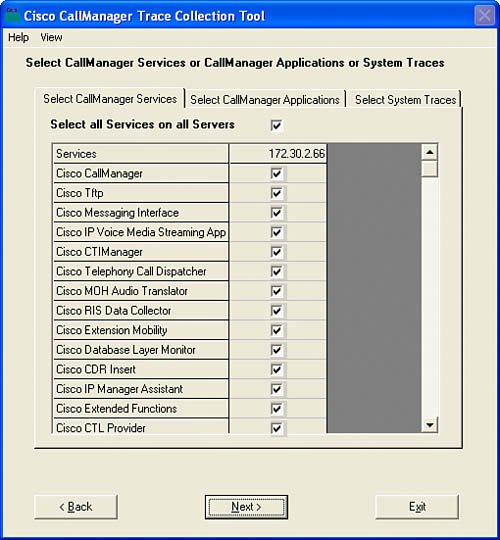The width and height of the screenshot is (500, 540).
Task: Click the application icon in the title bar
Action: click(x=12, y=15)
